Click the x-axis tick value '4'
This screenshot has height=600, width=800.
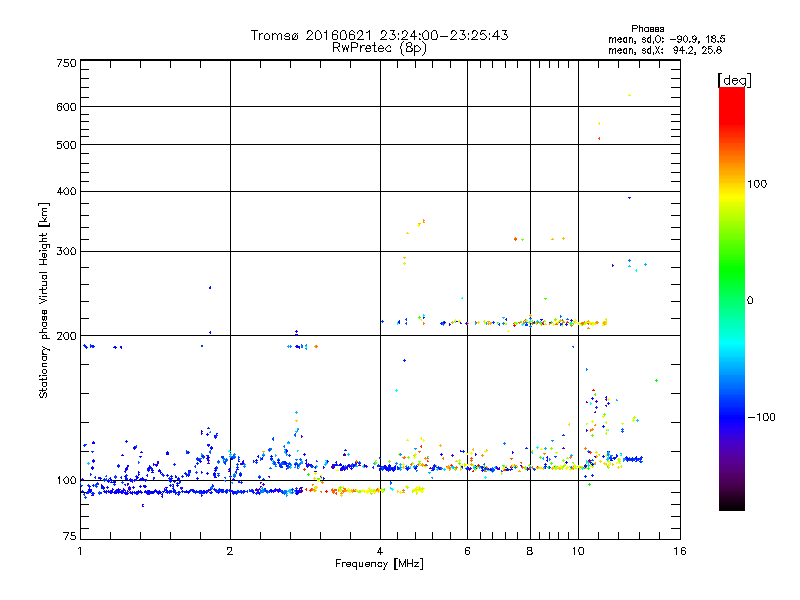point(380,551)
